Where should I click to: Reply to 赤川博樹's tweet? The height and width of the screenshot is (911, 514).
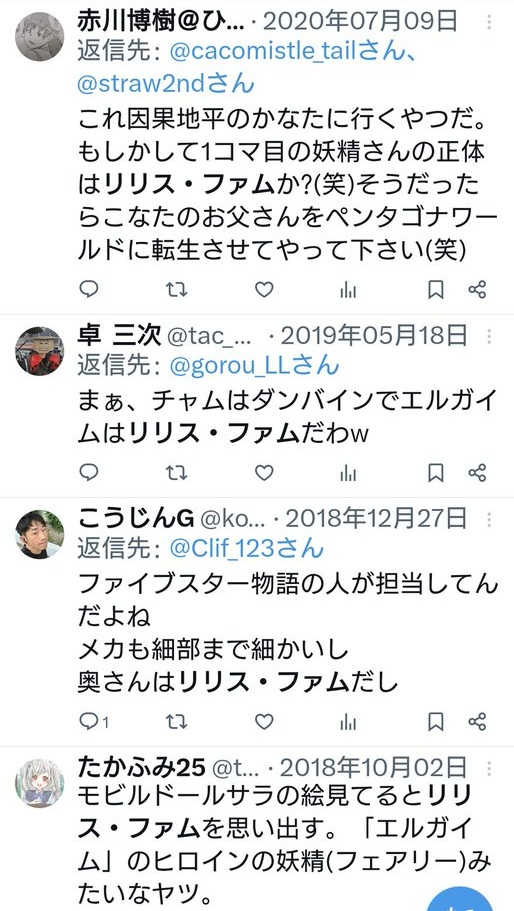click(89, 289)
